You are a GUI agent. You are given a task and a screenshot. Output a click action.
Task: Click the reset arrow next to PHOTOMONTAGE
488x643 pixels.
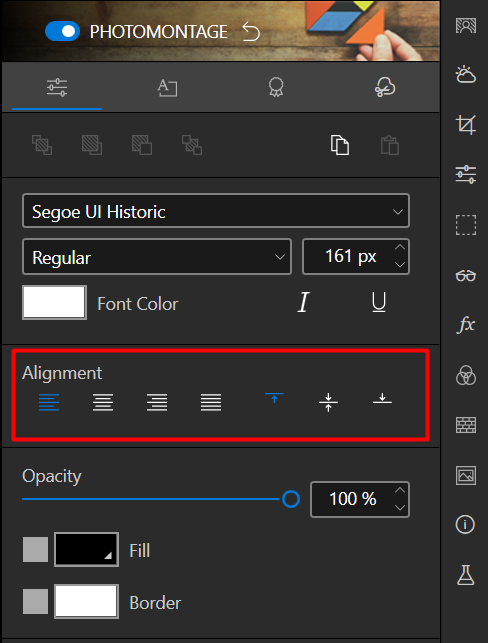251,32
